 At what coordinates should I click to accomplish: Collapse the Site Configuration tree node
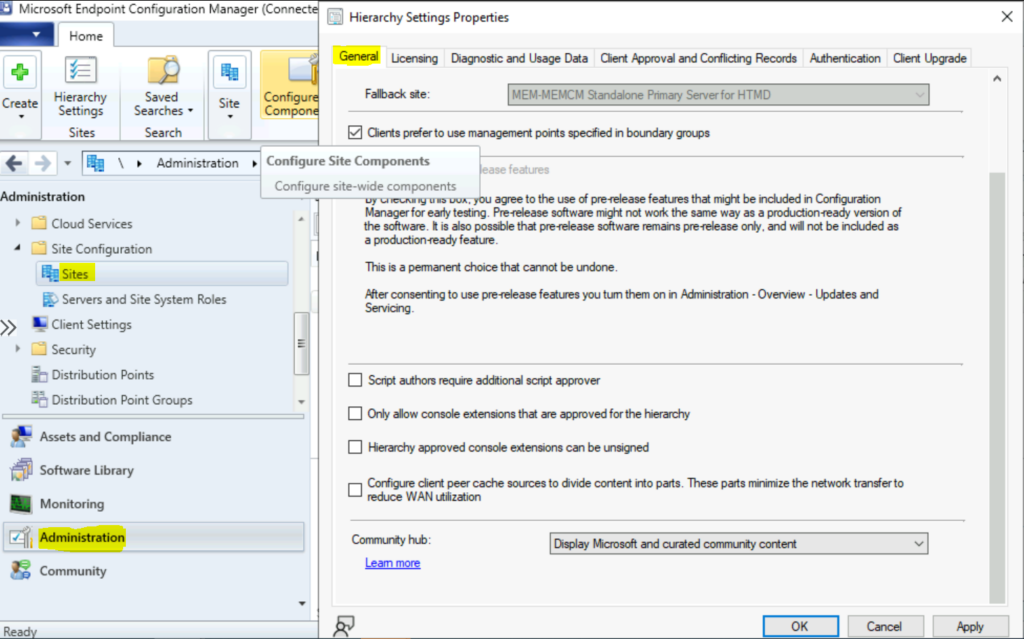(x=18, y=248)
